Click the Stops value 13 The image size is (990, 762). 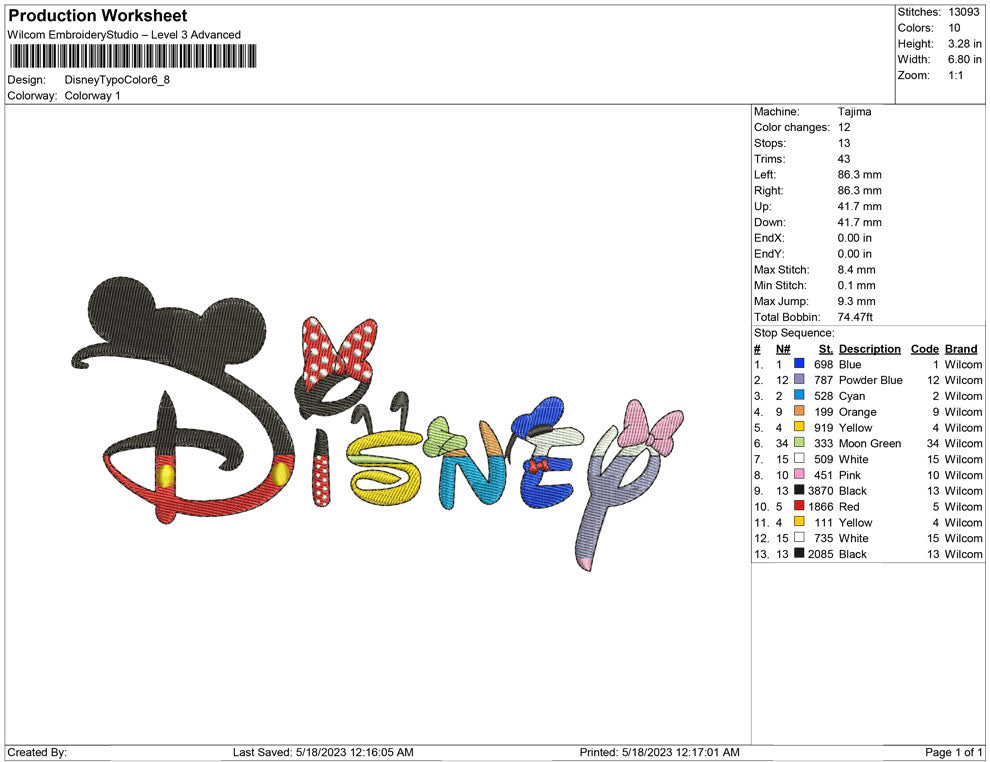844,143
